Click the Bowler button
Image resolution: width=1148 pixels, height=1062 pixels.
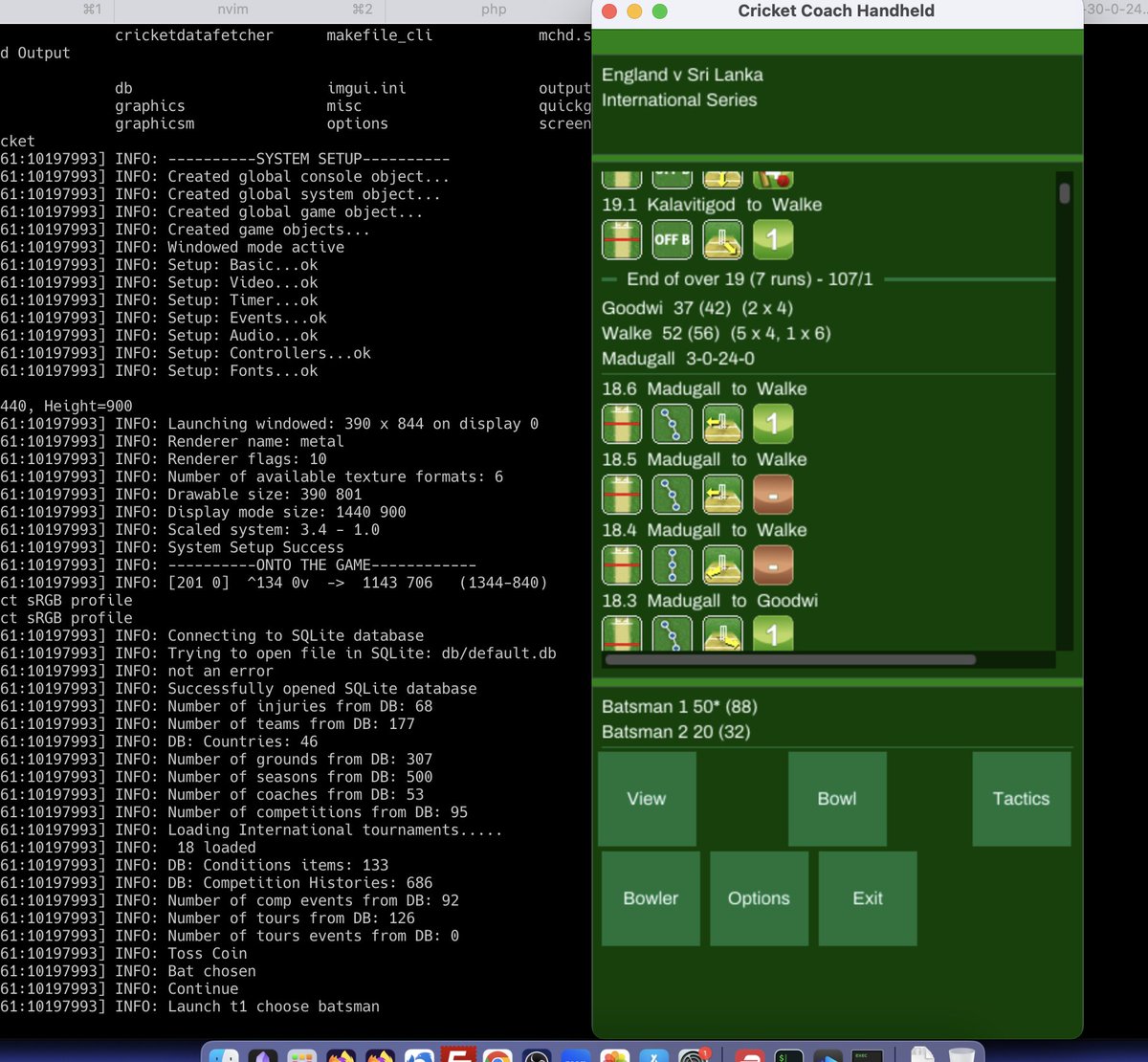[x=651, y=898]
